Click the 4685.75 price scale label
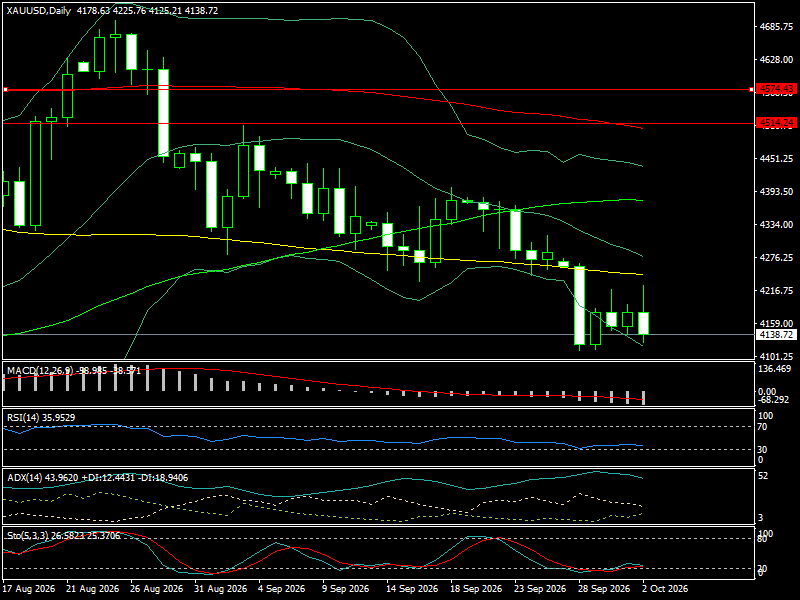This screenshot has width=800, height=600. [x=776, y=27]
